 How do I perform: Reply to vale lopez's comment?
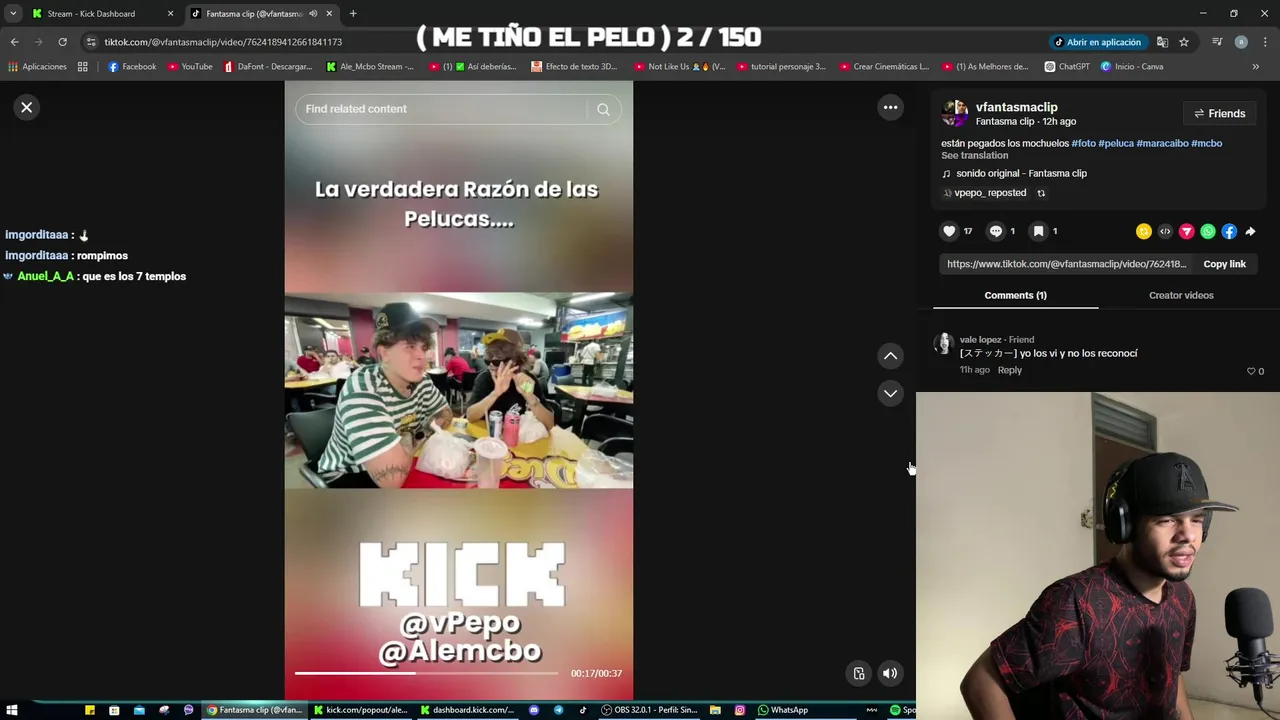1009,370
